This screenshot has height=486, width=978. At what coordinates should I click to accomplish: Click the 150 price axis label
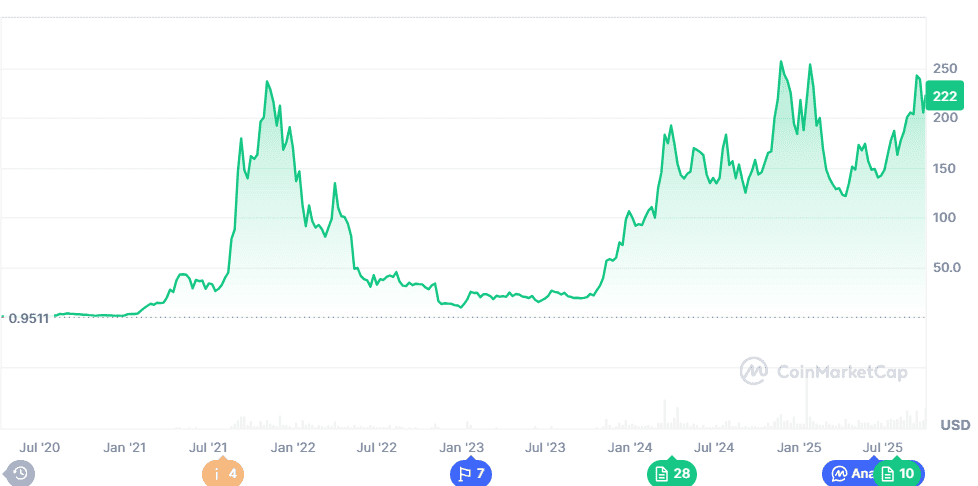(x=944, y=168)
